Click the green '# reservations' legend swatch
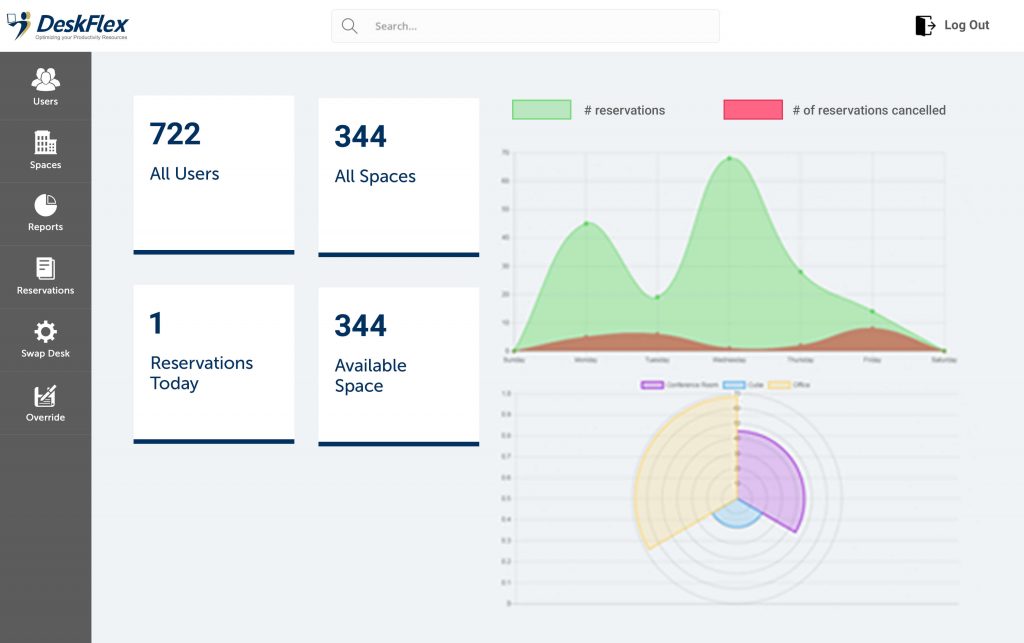The height and width of the screenshot is (643, 1024). tap(541, 110)
